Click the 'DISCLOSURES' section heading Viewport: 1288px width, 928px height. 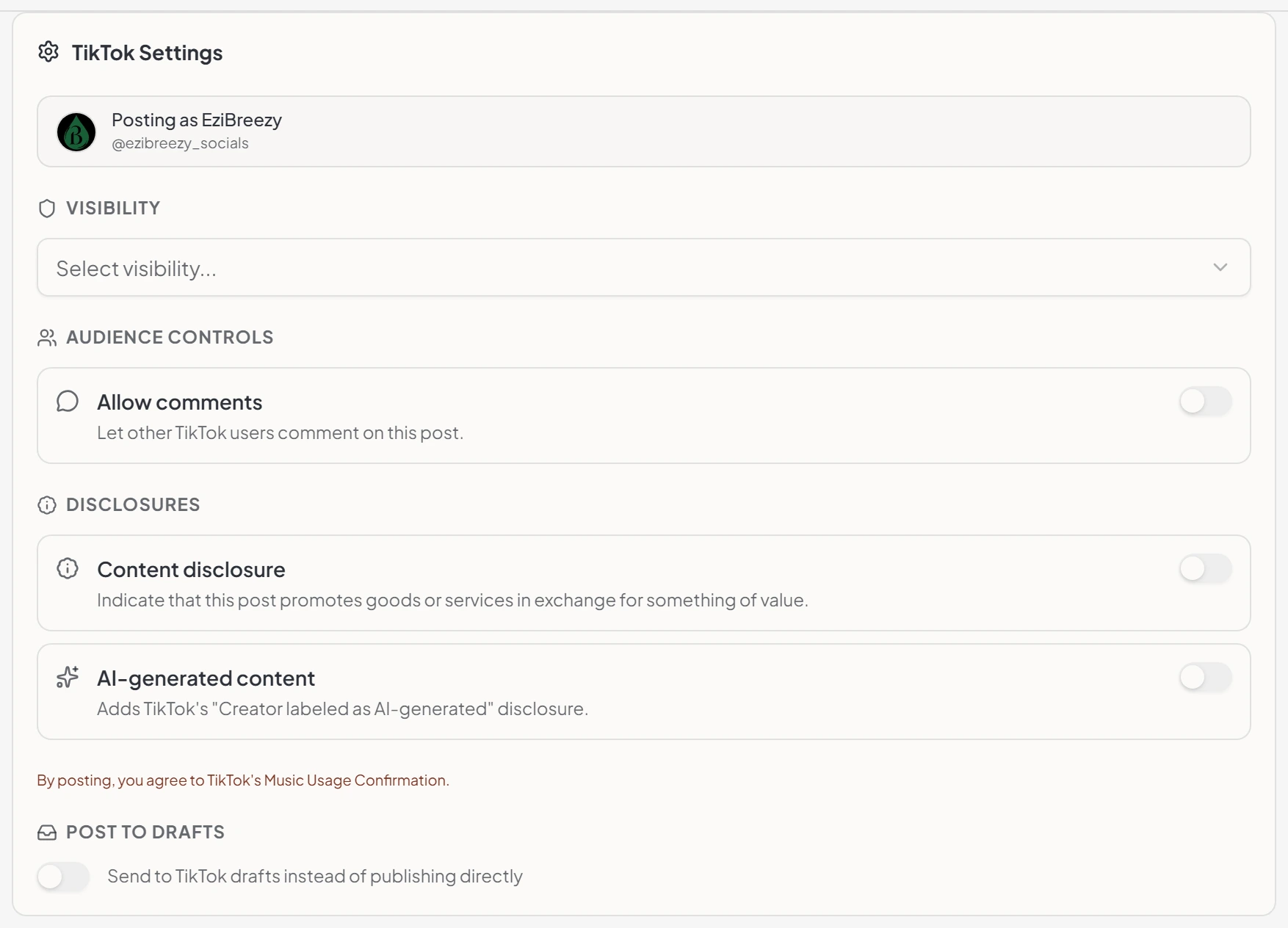133,505
